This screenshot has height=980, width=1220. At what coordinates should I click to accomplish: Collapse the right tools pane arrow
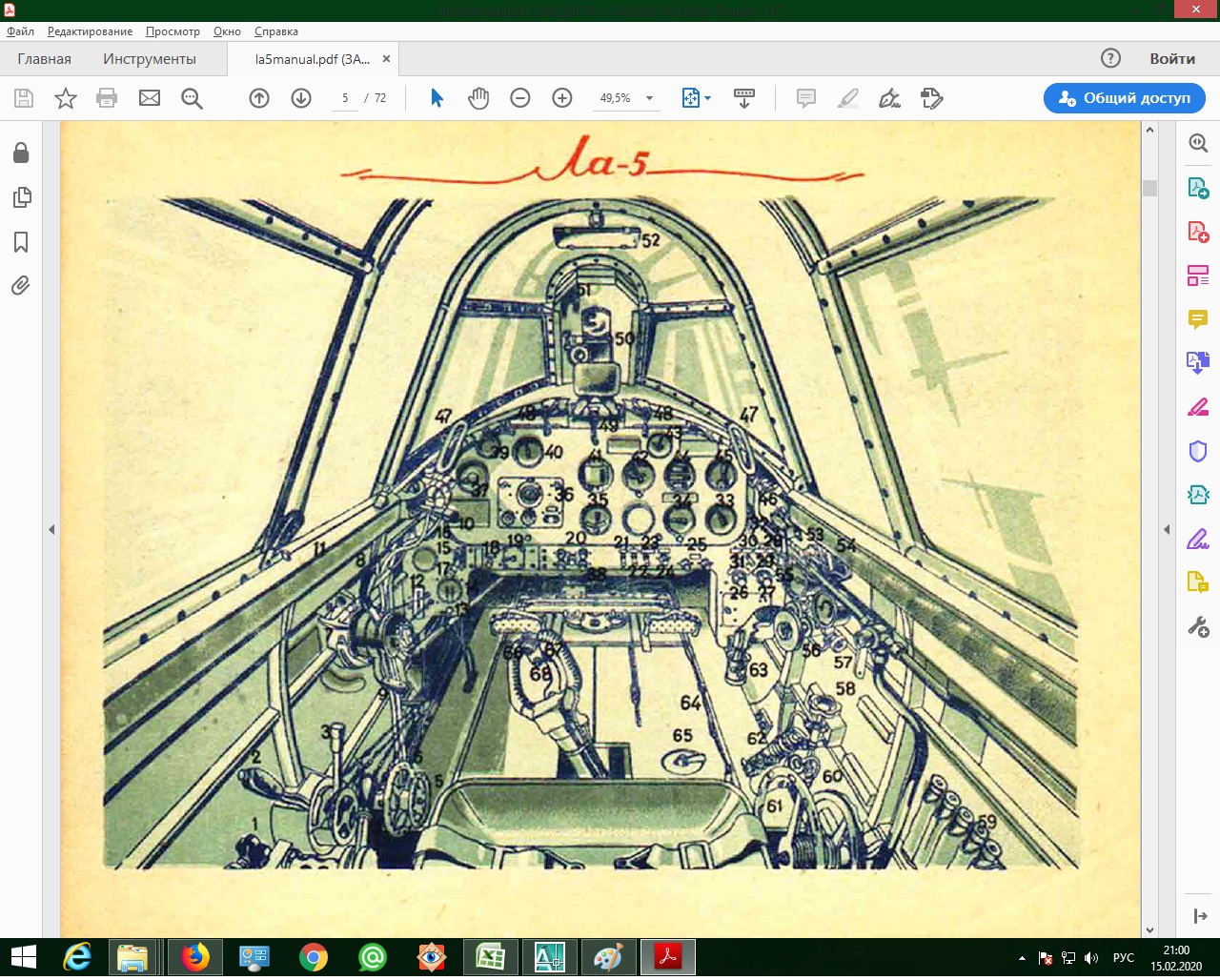(x=1167, y=529)
